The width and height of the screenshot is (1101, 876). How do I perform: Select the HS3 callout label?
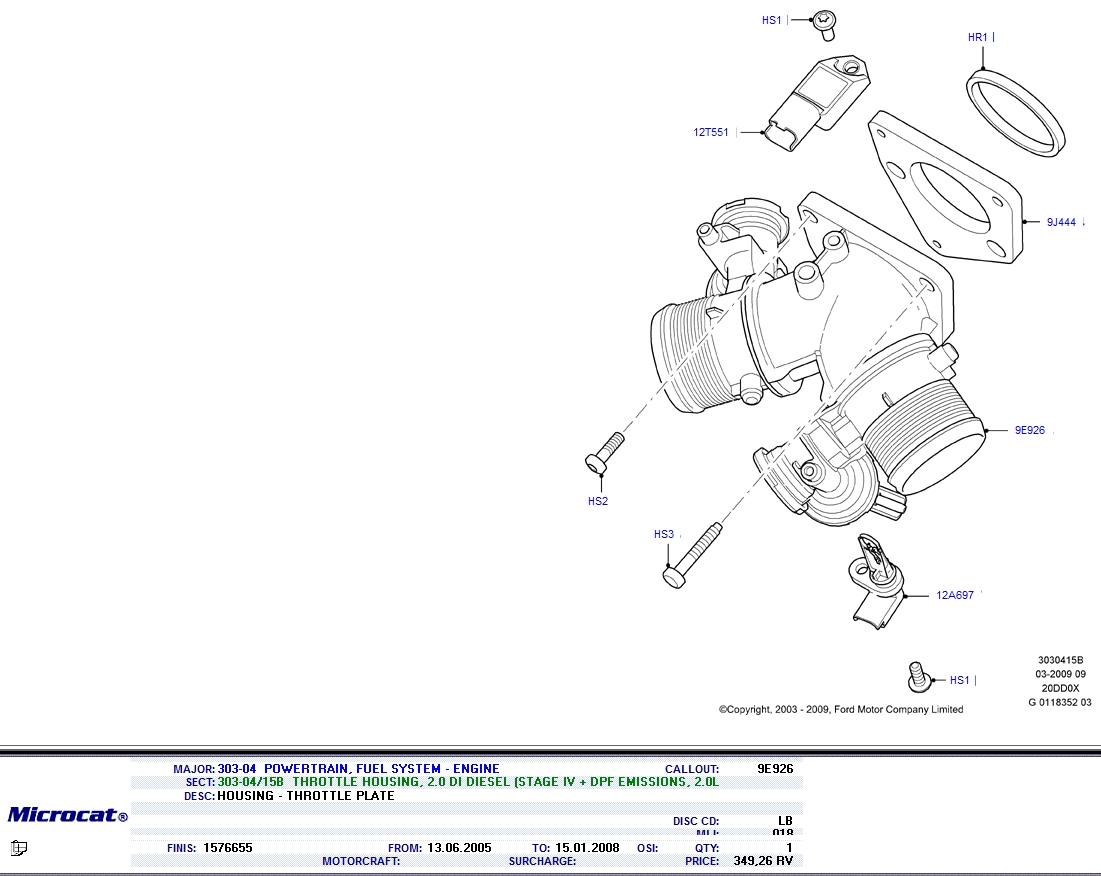663,535
